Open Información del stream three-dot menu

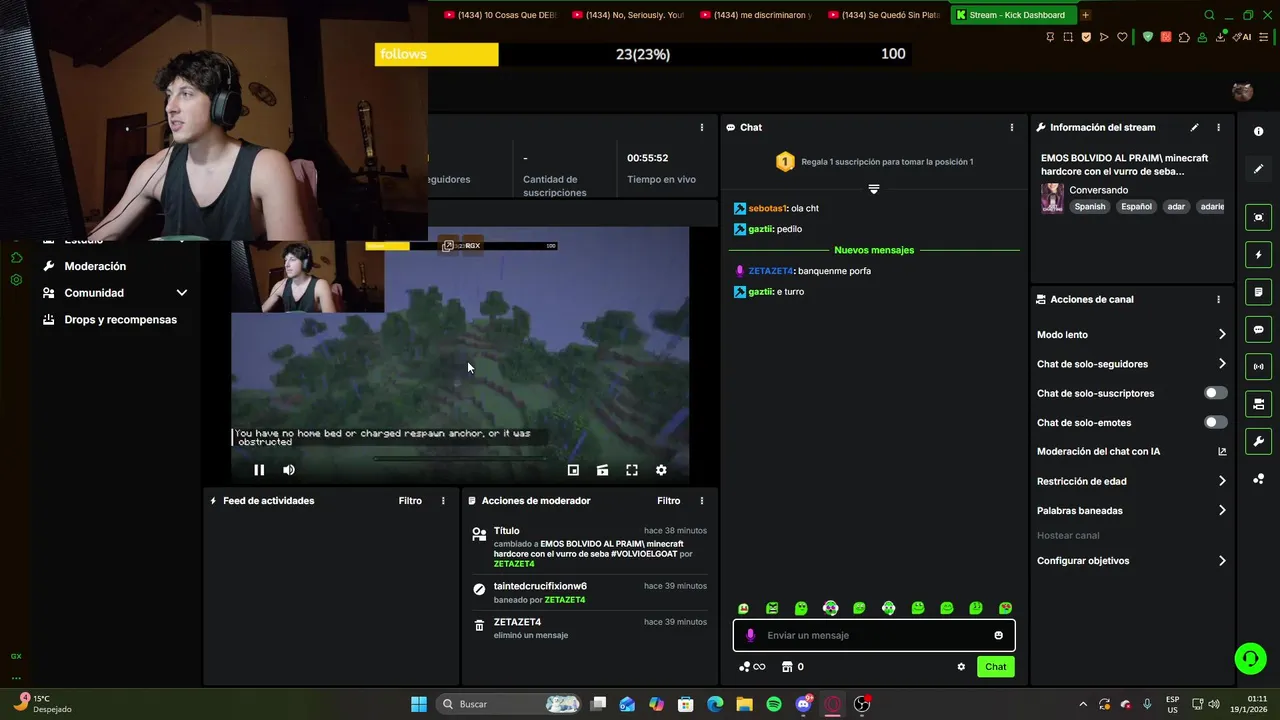click(x=1218, y=128)
